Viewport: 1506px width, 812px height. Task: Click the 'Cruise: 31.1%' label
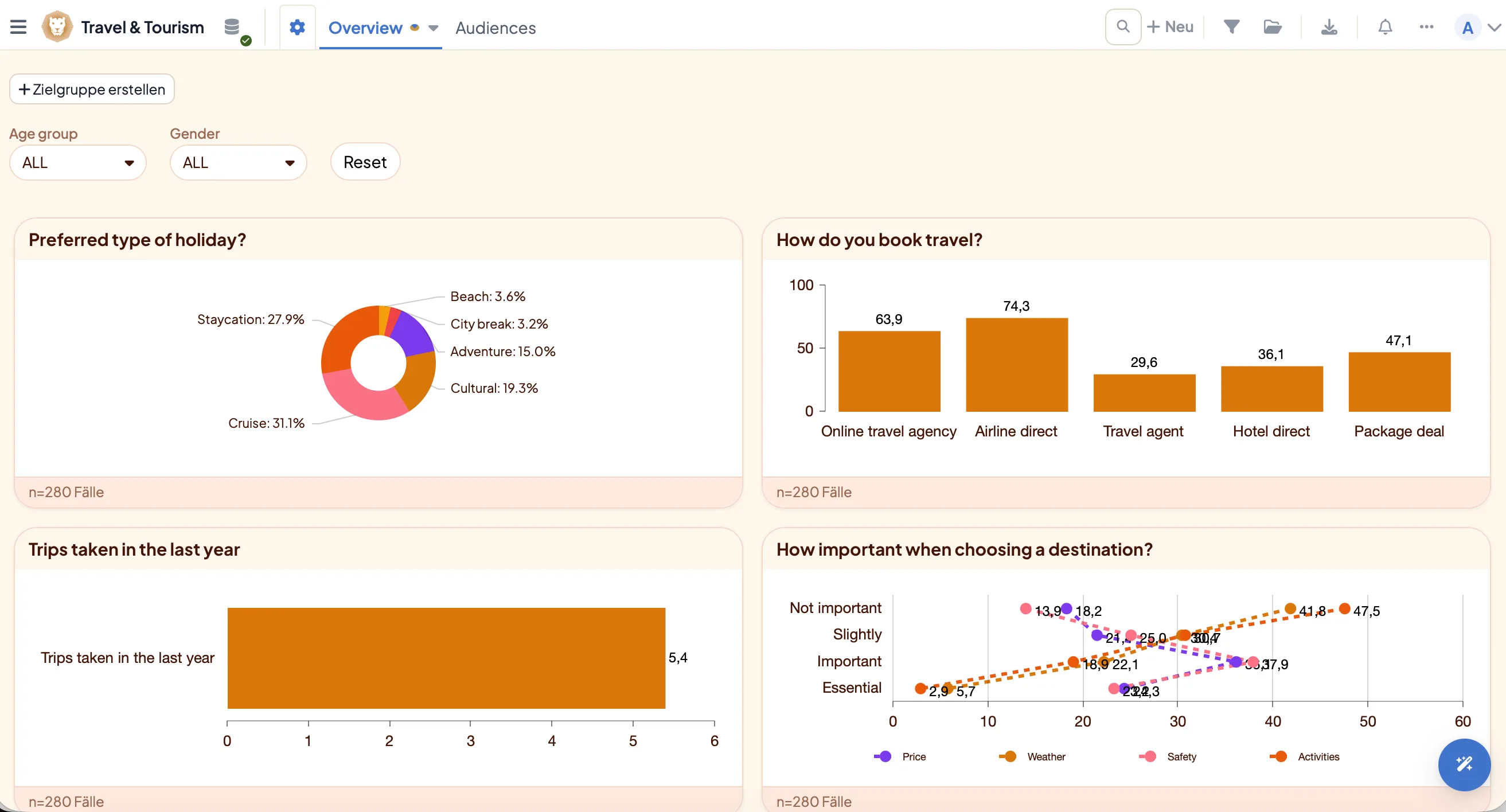point(266,423)
